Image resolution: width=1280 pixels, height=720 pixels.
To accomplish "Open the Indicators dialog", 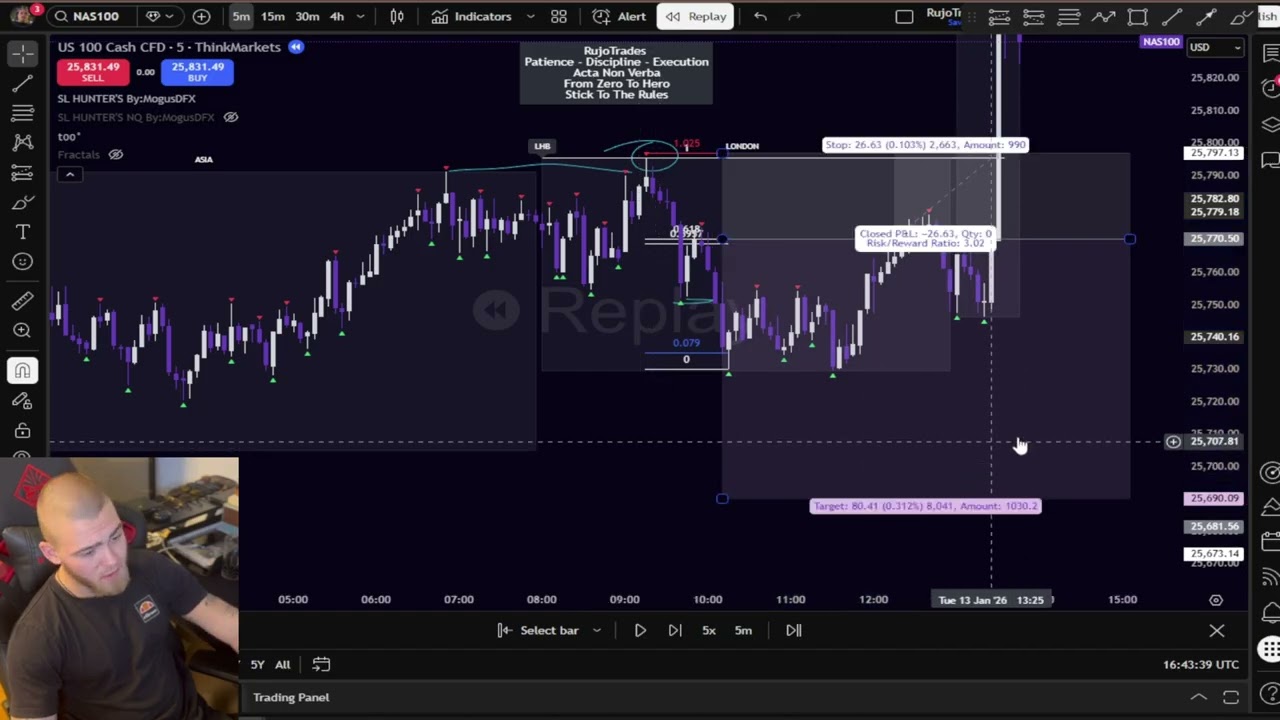I will pos(472,16).
